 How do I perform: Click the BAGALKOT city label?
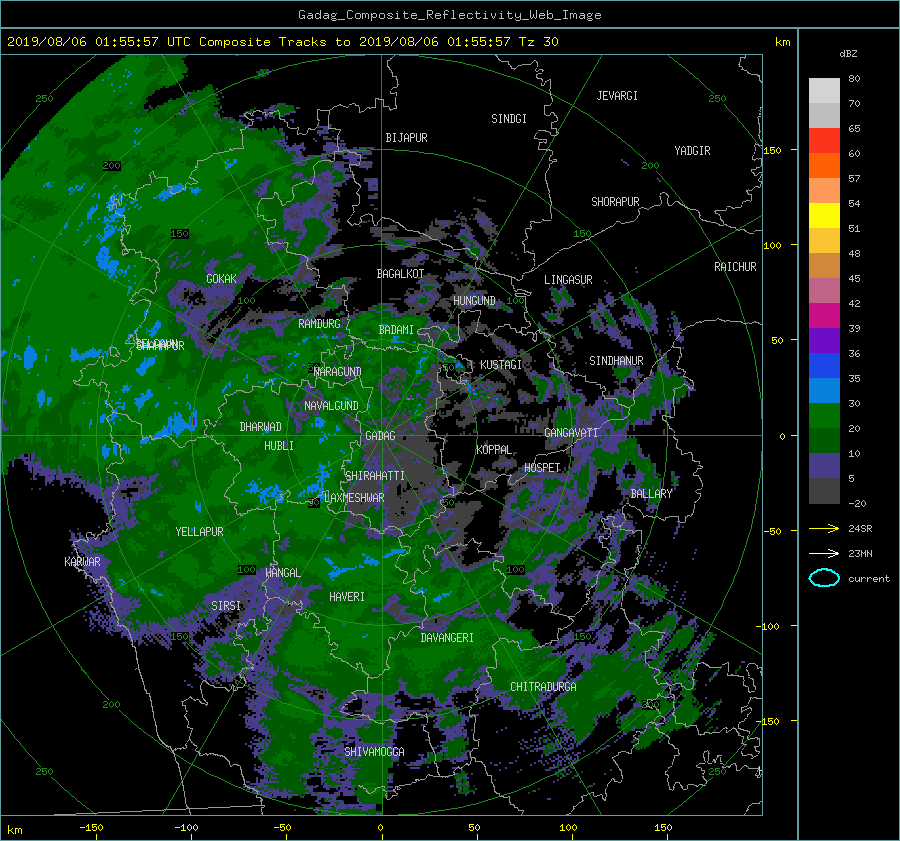[x=400, y=274]
